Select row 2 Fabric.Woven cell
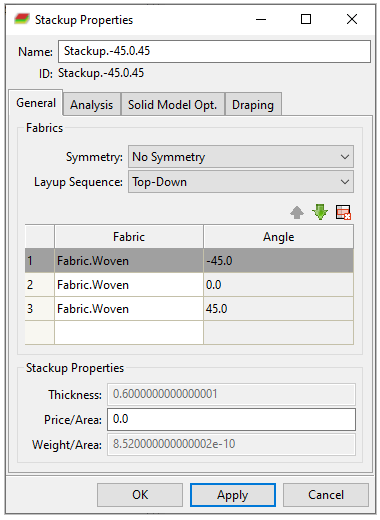The image size is (380, 520). [x=129, y=285]
